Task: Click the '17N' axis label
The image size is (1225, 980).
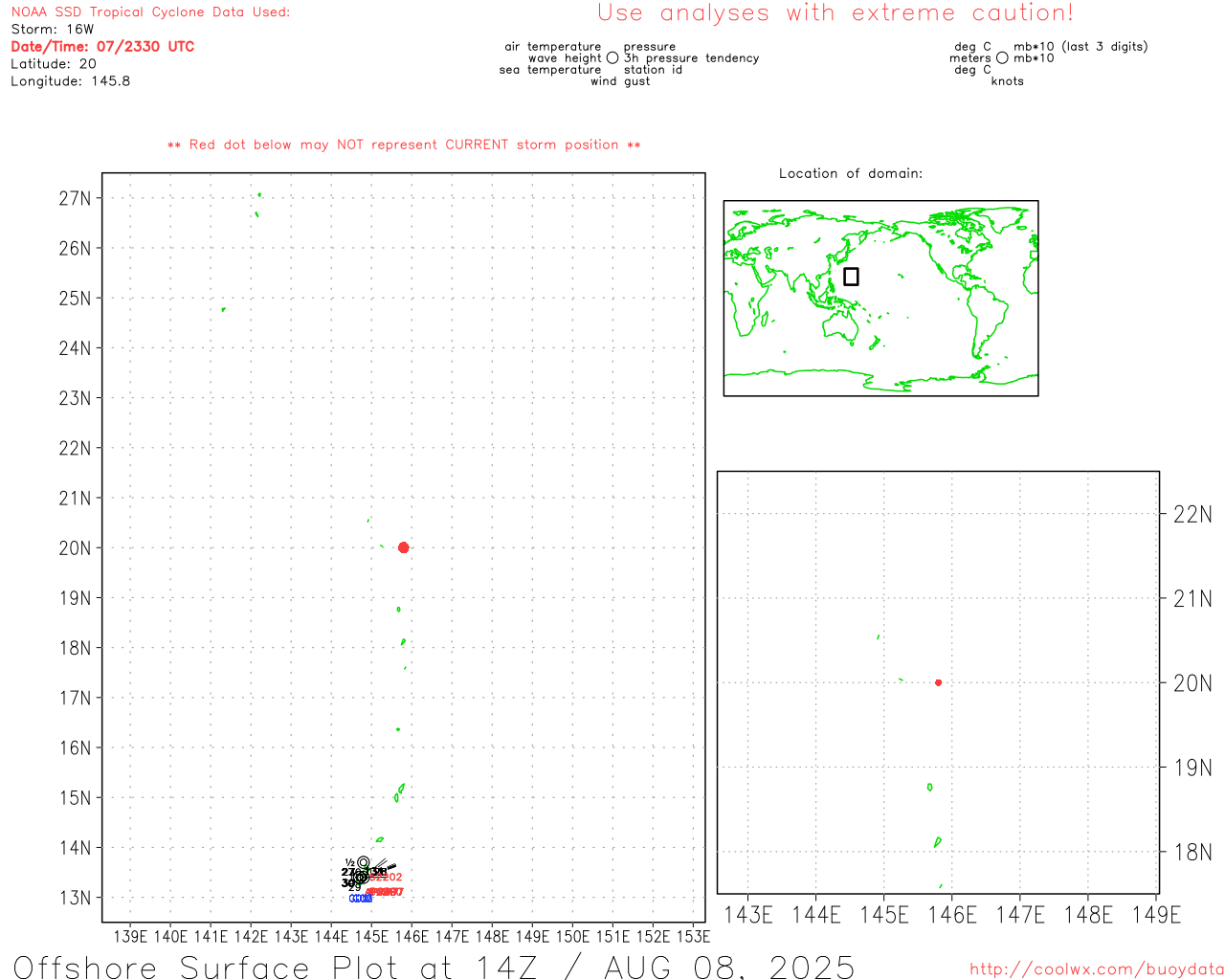Action: click(75, 698)
